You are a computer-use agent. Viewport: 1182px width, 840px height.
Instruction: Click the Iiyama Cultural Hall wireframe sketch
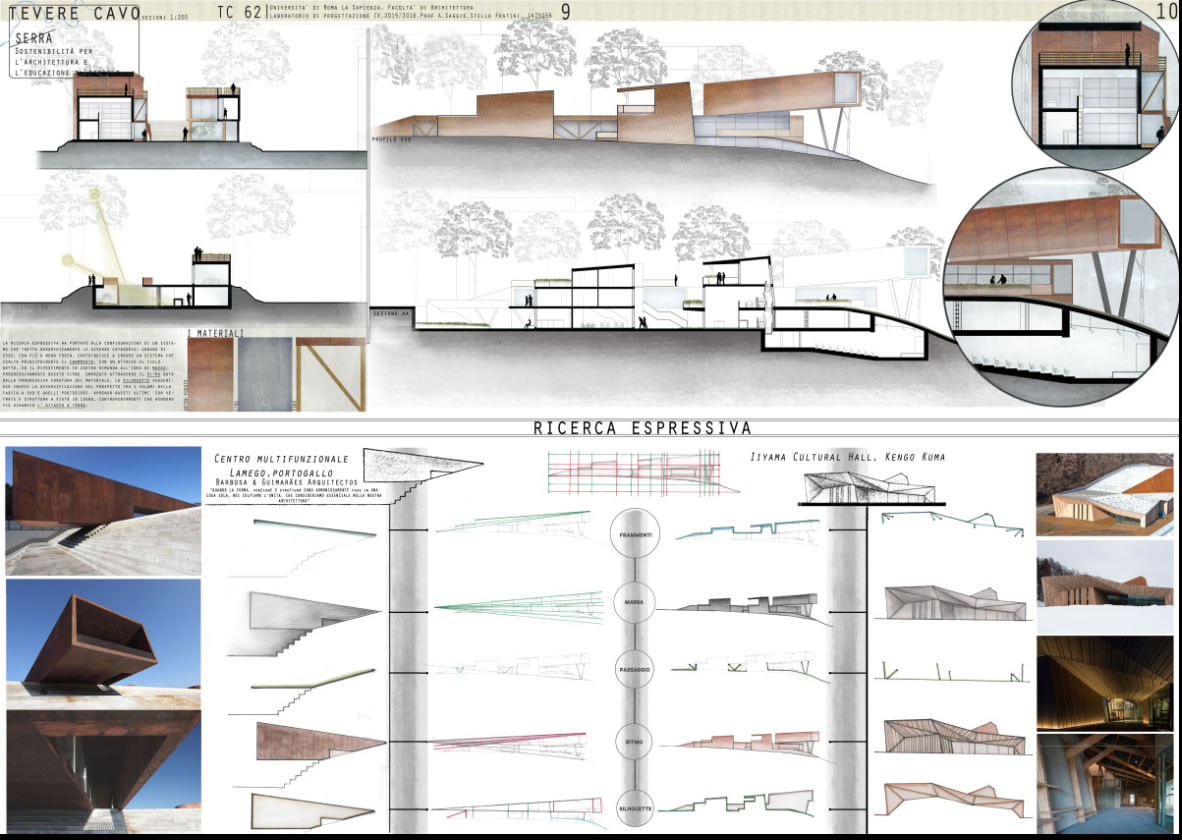[868, 487]
